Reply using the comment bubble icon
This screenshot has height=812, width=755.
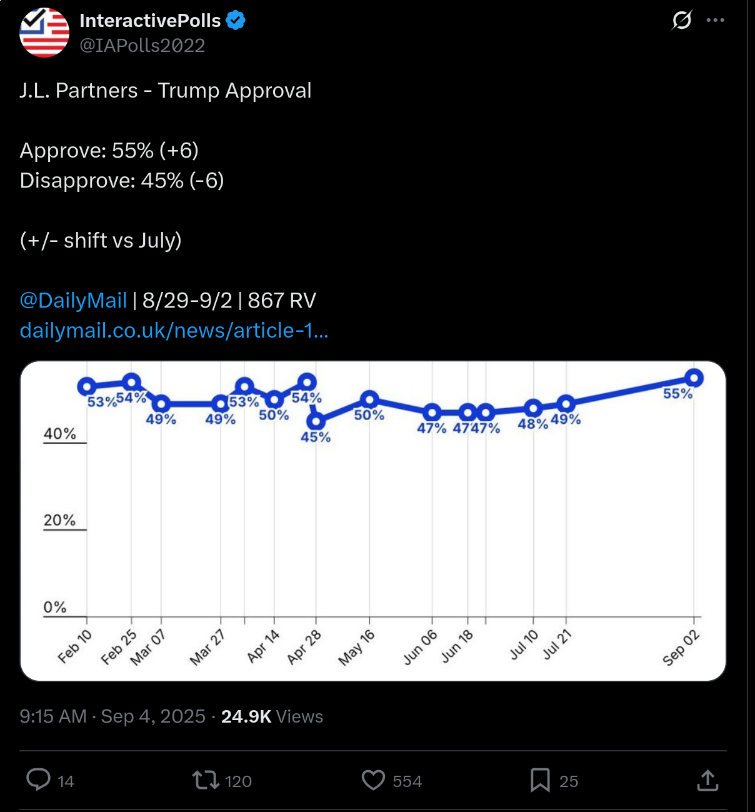[x=38, y=780]
